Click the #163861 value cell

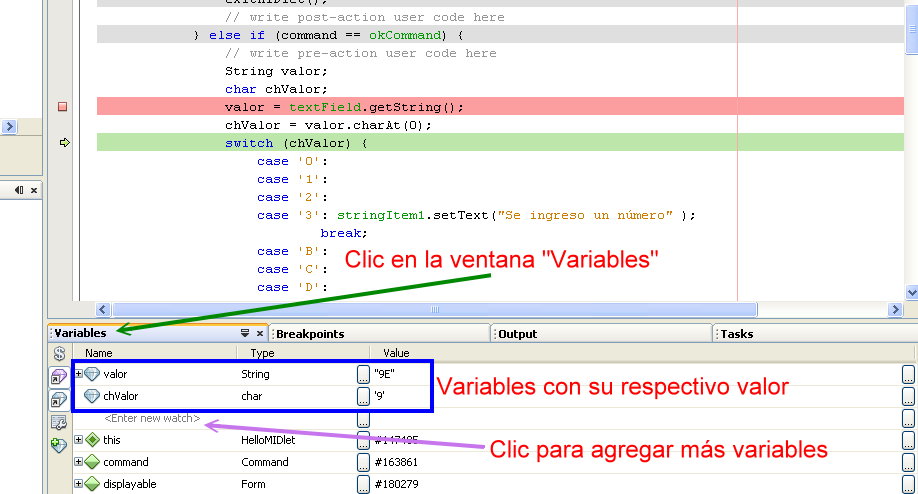coord(396,462)
